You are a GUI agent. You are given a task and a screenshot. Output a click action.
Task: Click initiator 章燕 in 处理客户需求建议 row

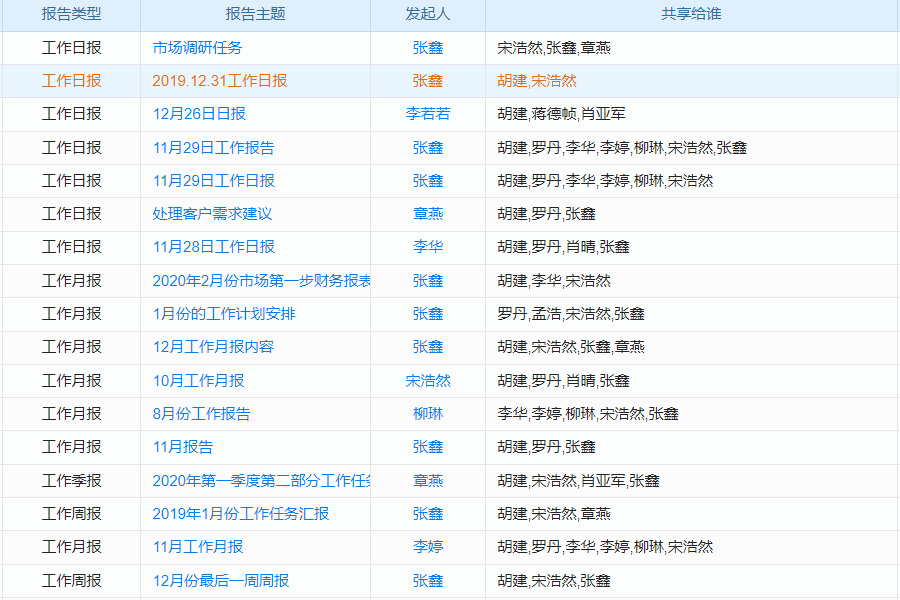428,214
